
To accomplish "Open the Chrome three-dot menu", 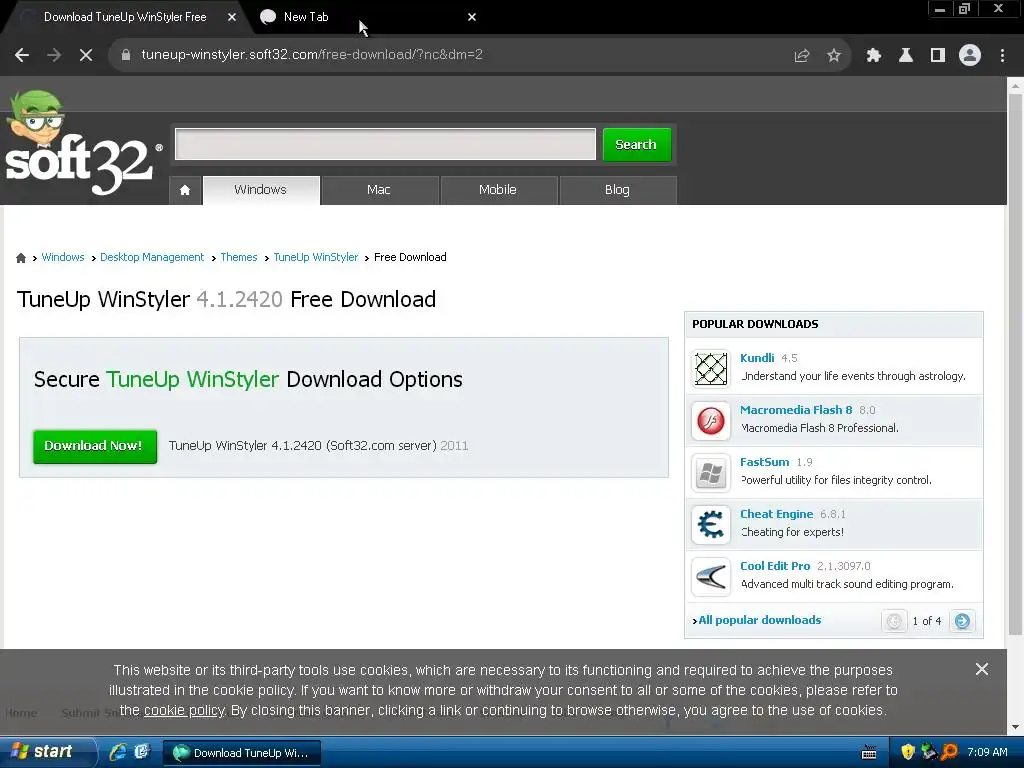I will (x=1002, y=56).
